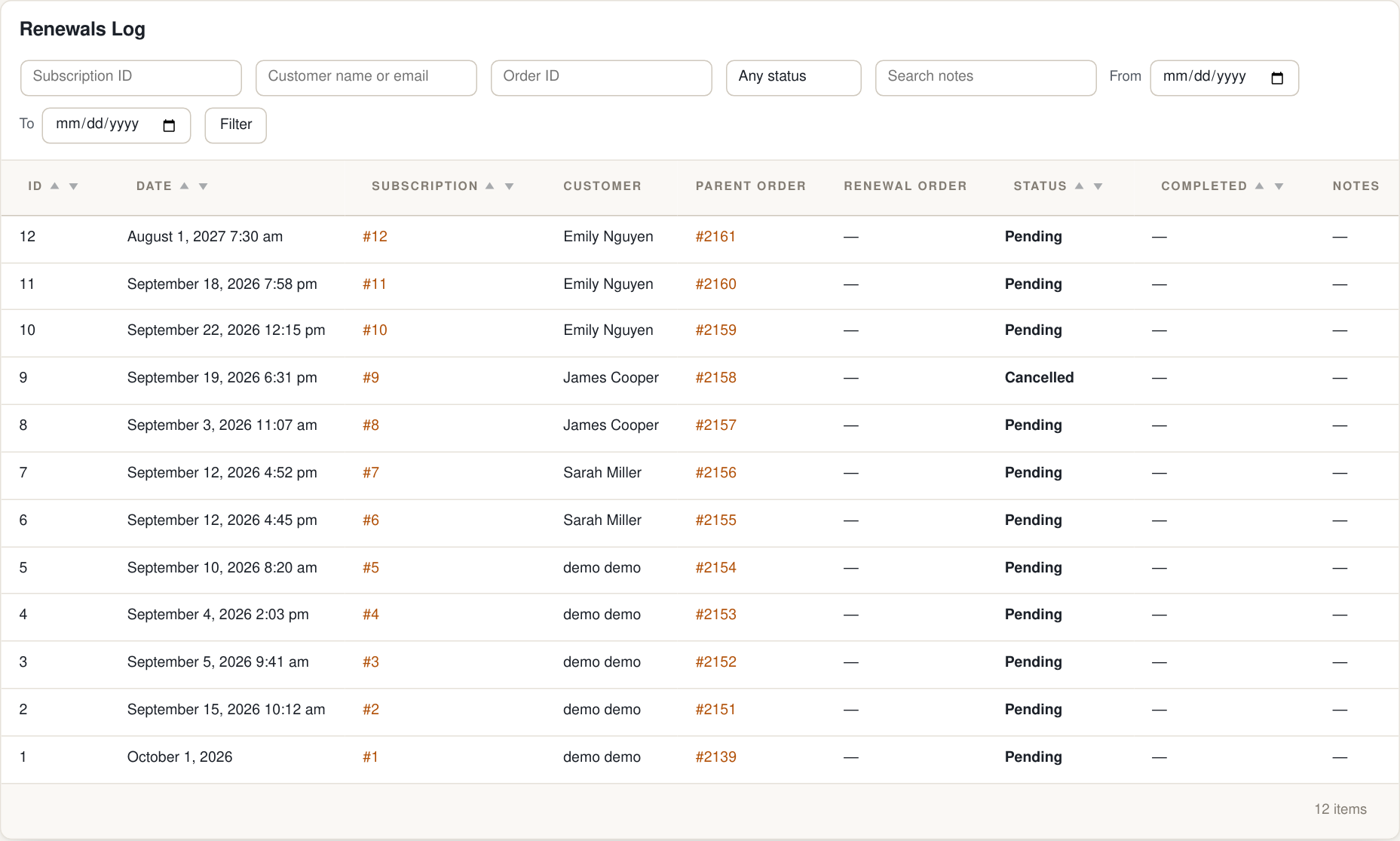This screenshot has height=841, width=1400.
Task: Open subscription link #5
Action: [371, 568]
